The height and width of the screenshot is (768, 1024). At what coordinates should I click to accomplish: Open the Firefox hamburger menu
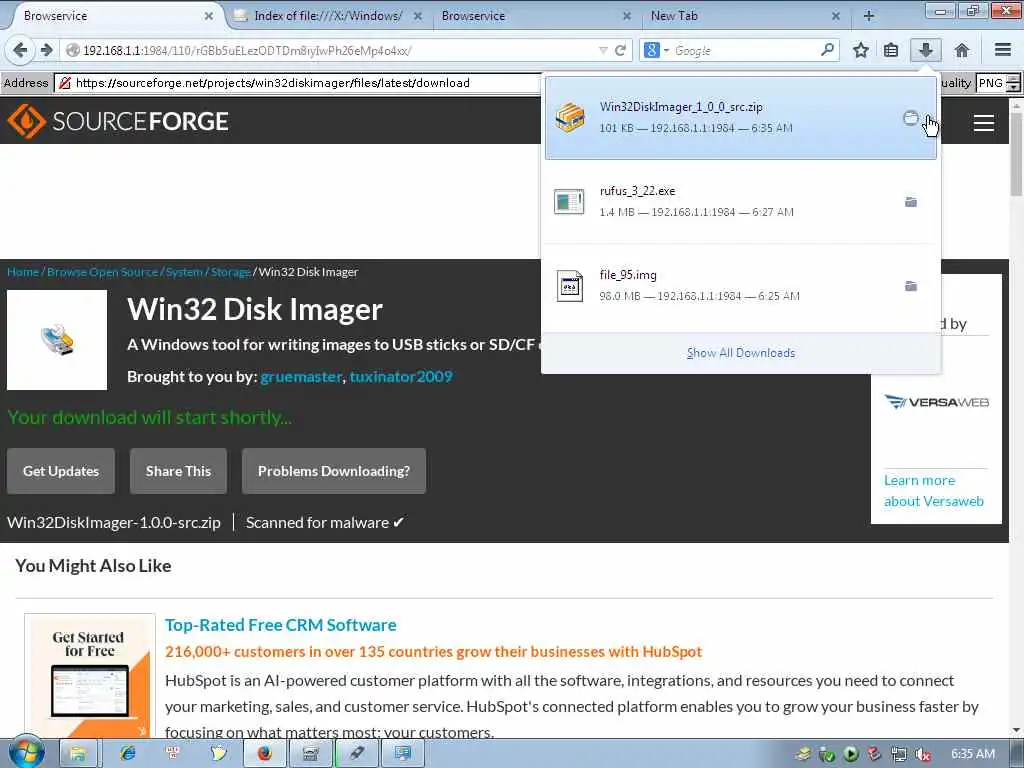1003,50
